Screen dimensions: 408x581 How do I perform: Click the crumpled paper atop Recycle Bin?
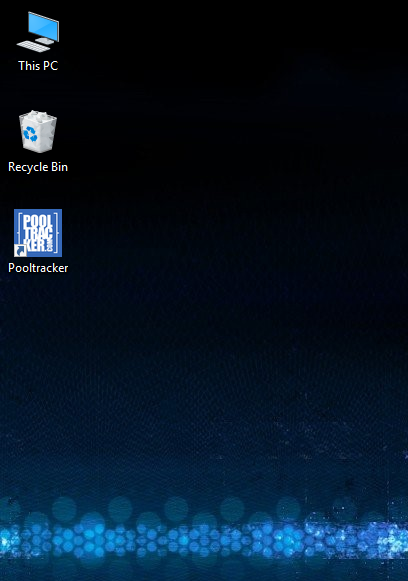(x=38, y=115)
